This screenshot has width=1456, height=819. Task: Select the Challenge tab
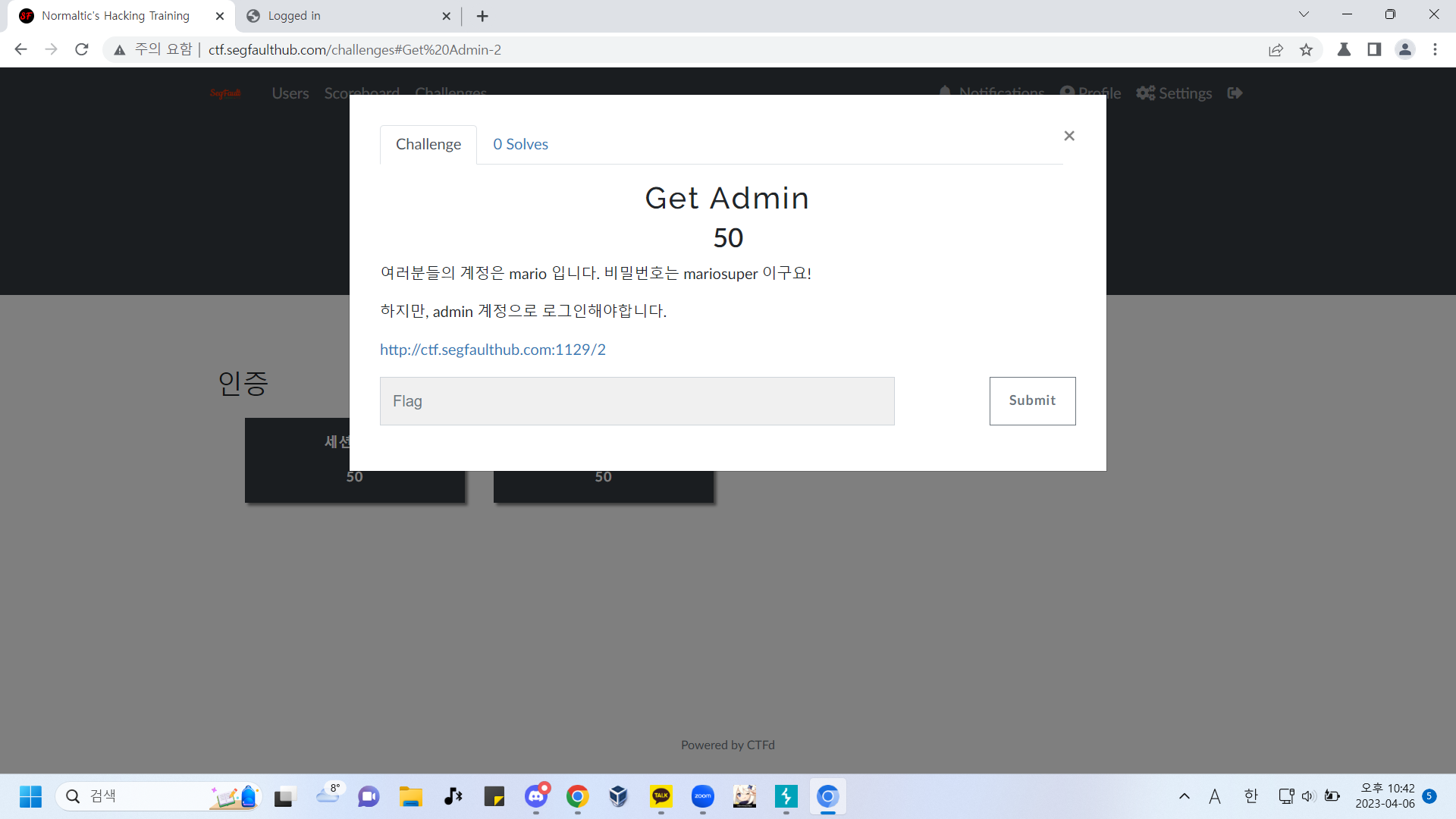coord(428,144)
